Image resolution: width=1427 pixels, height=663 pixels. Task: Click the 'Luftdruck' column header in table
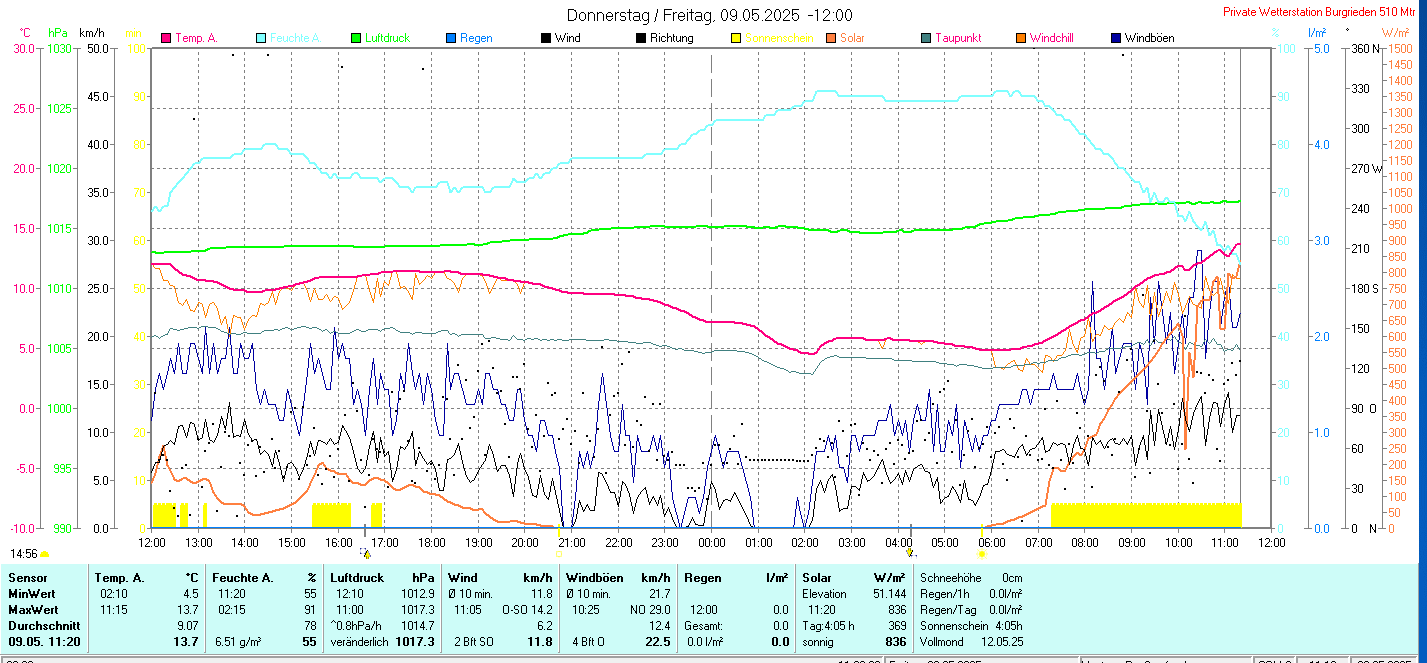359,578
